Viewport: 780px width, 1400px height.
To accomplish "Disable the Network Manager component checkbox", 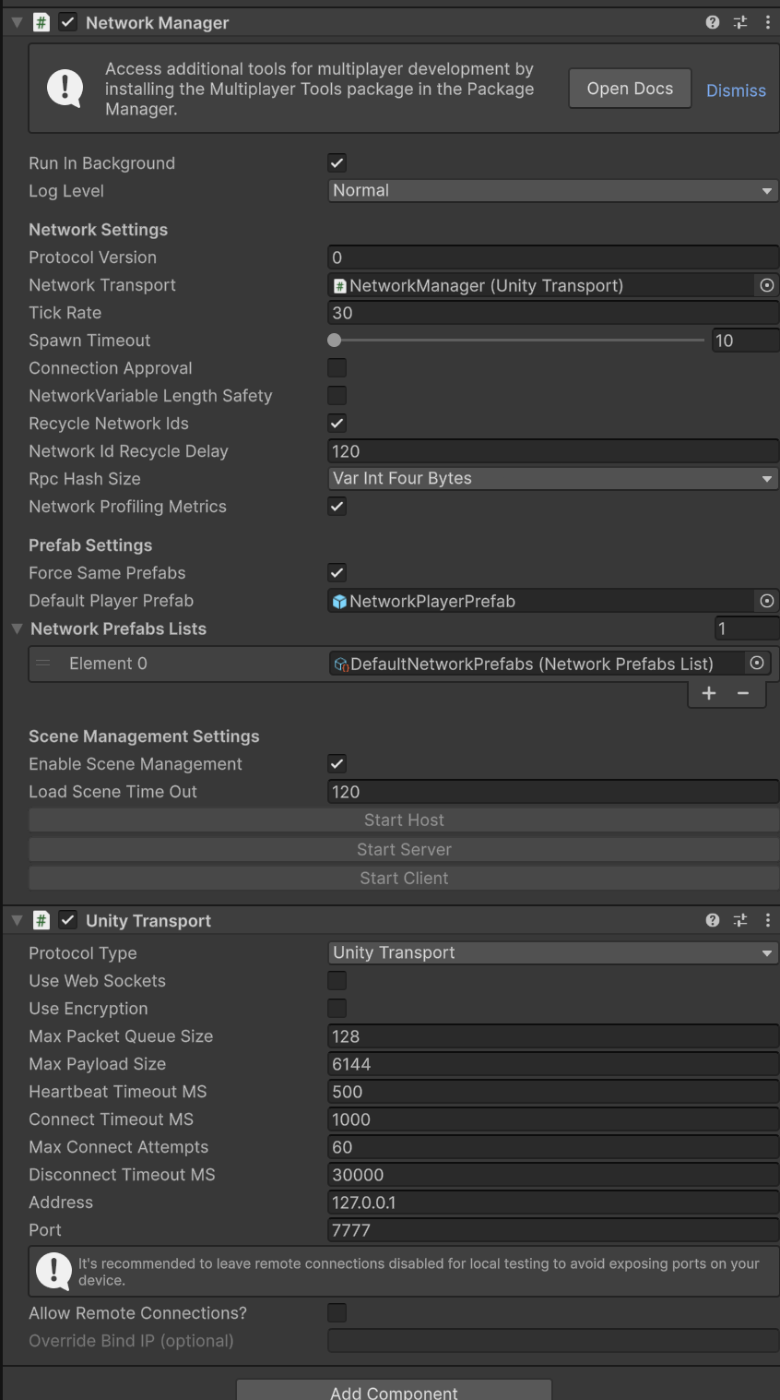I will pyautogui.click(x=68, y=23).
